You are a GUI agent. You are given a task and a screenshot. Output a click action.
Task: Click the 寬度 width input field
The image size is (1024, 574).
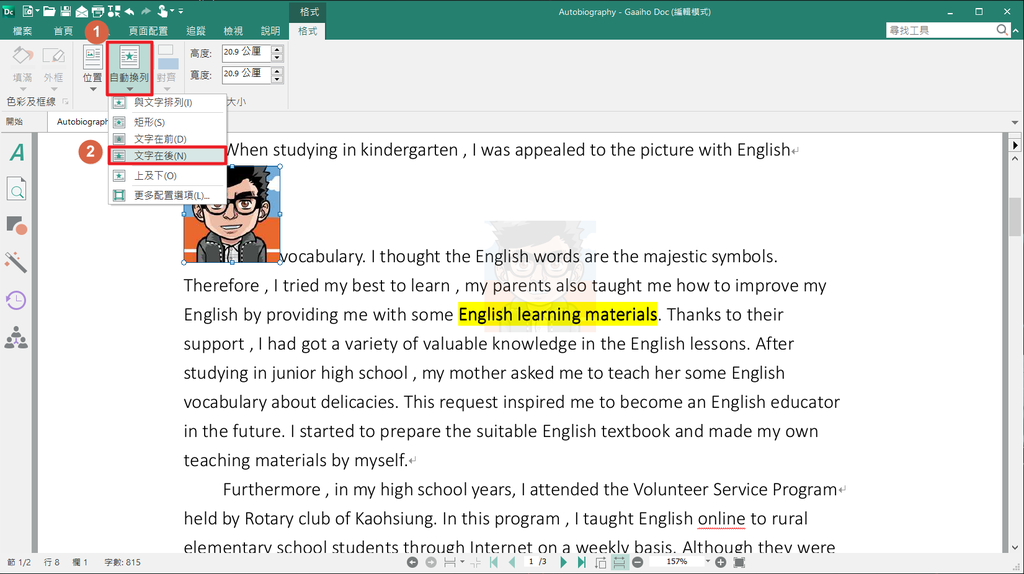(246, 74)
